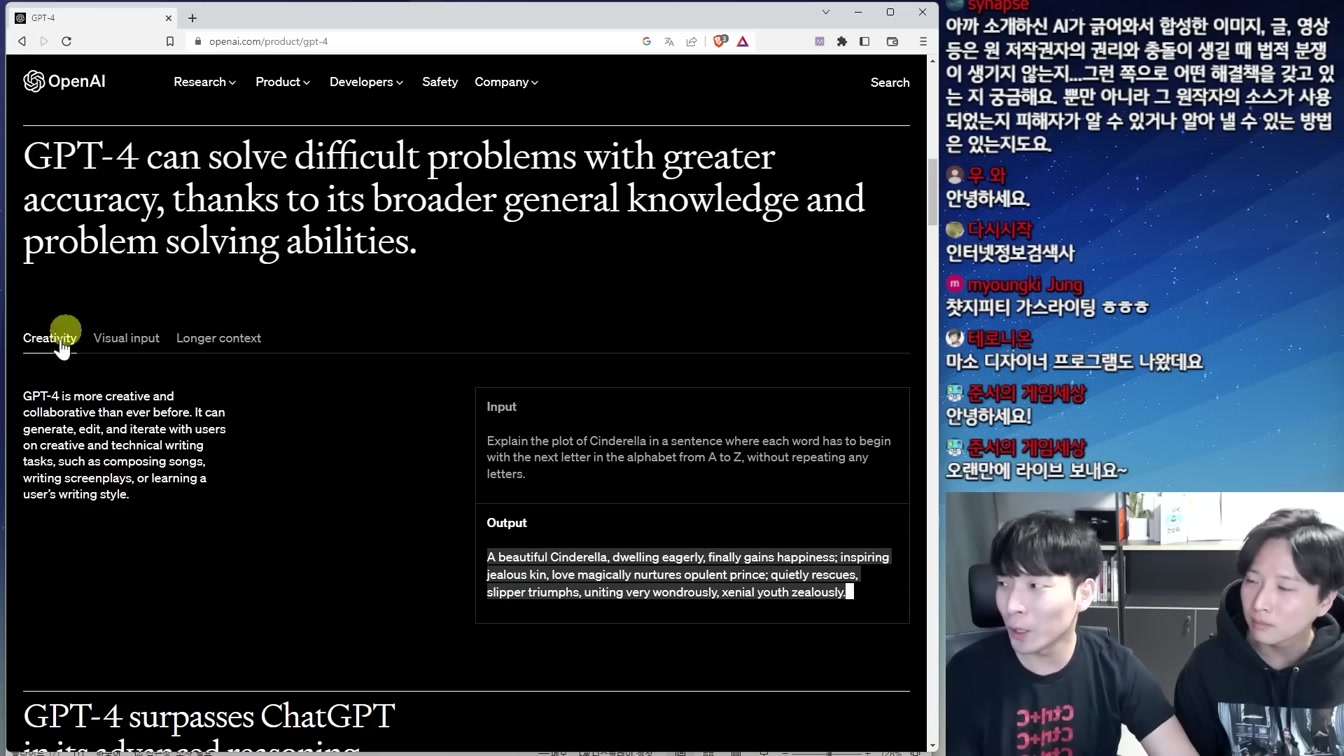Open a new tab with the plus button

click(192, 18)
